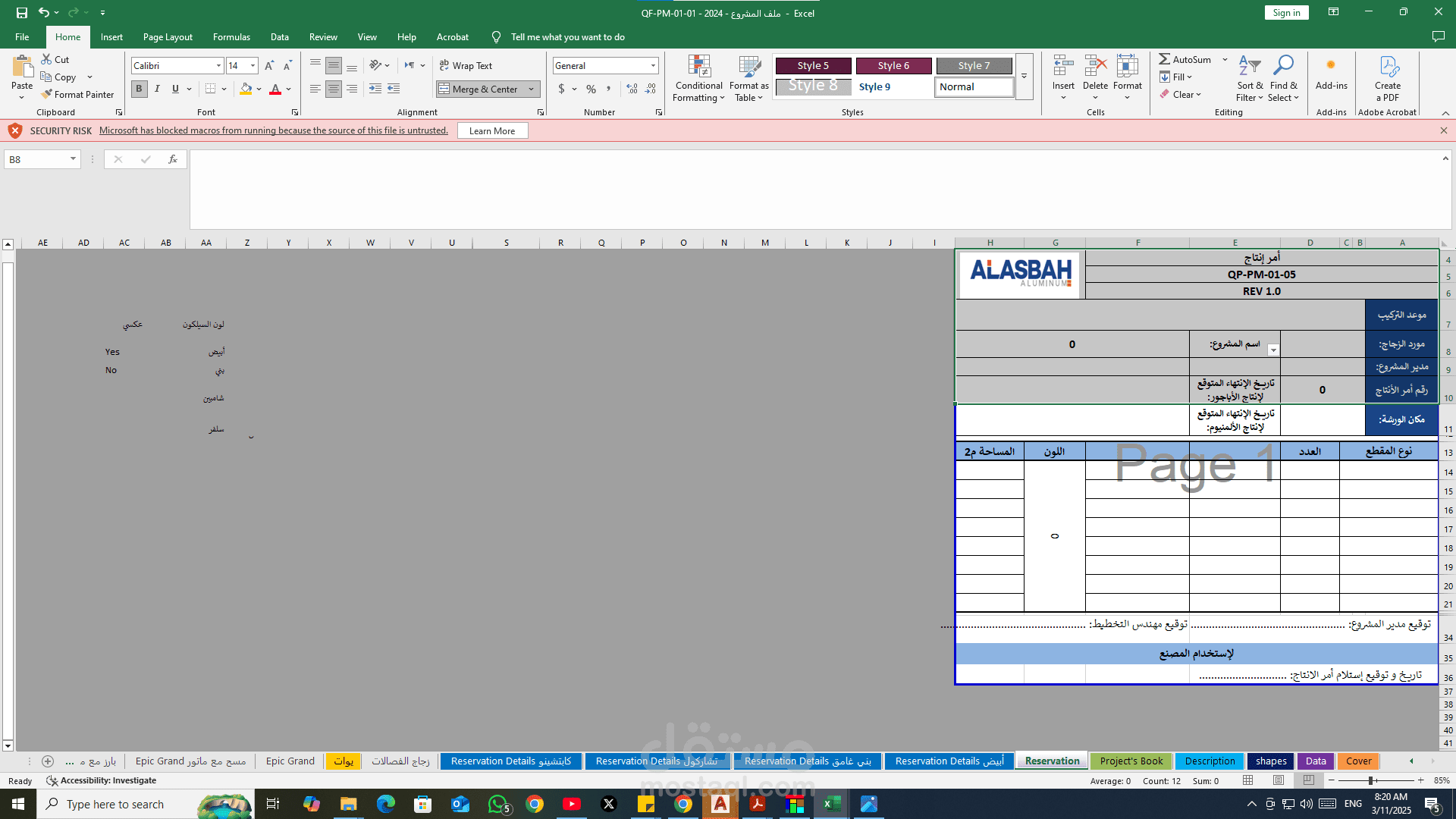
Task: Click the Borders icon
Action: click(211, 89)
